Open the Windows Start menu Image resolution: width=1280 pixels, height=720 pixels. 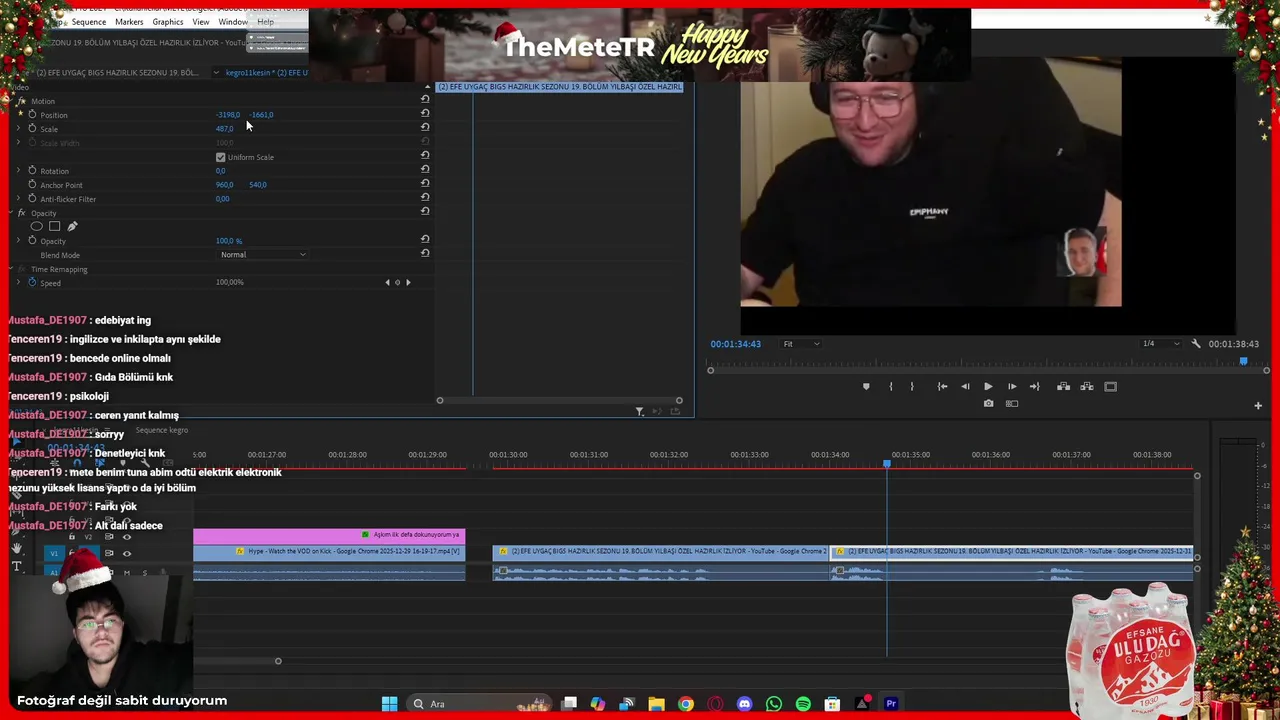pos(389,703)
